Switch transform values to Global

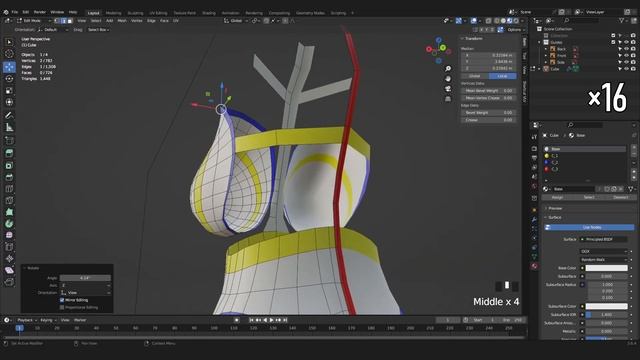(475, 76)
